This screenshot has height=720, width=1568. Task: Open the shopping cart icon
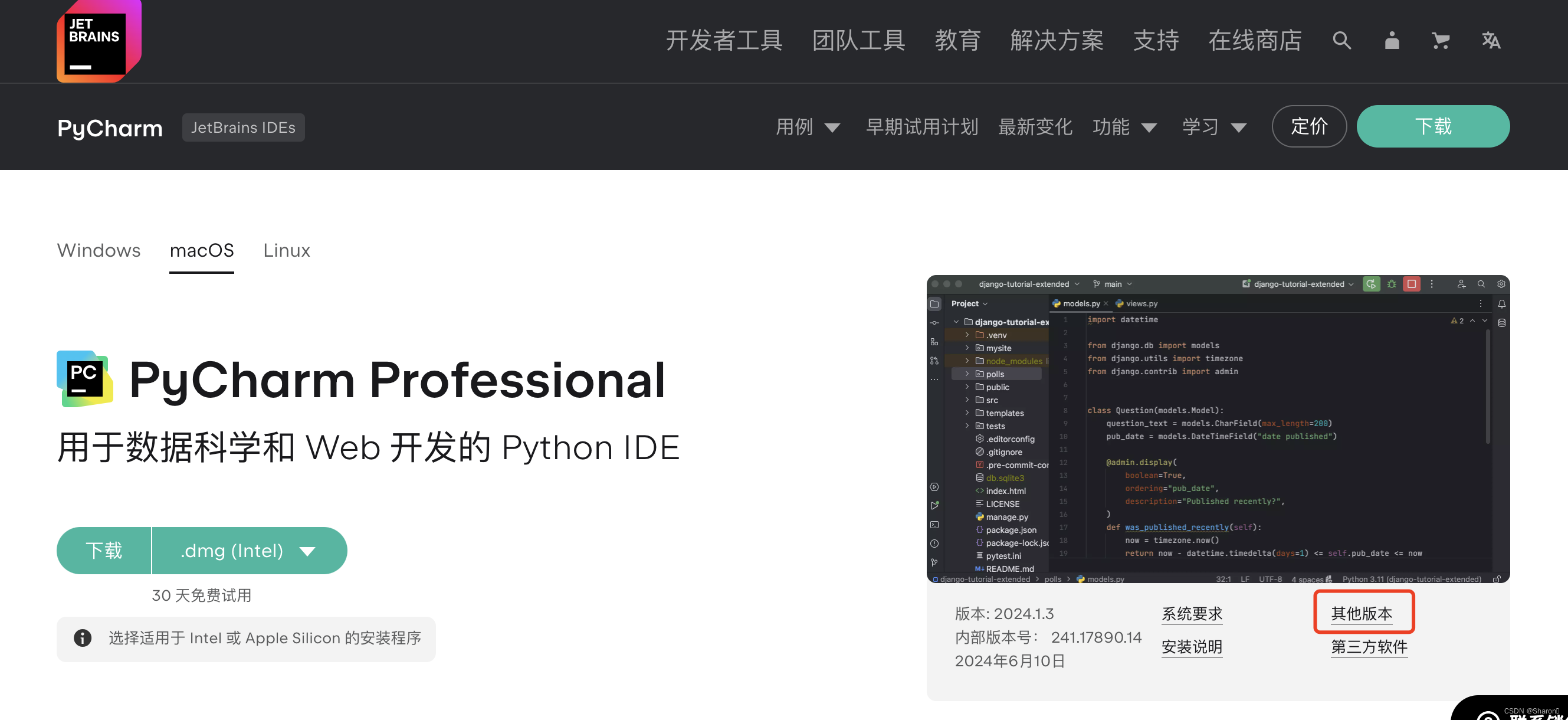tap(1440, 41)
